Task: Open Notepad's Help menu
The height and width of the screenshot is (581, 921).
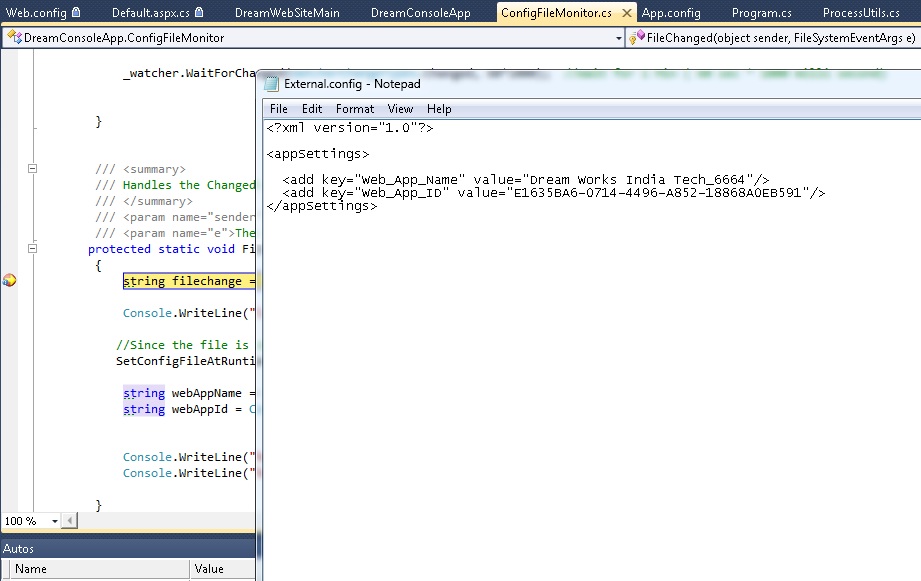Action: pyautogui.click(x=439, y=109)
